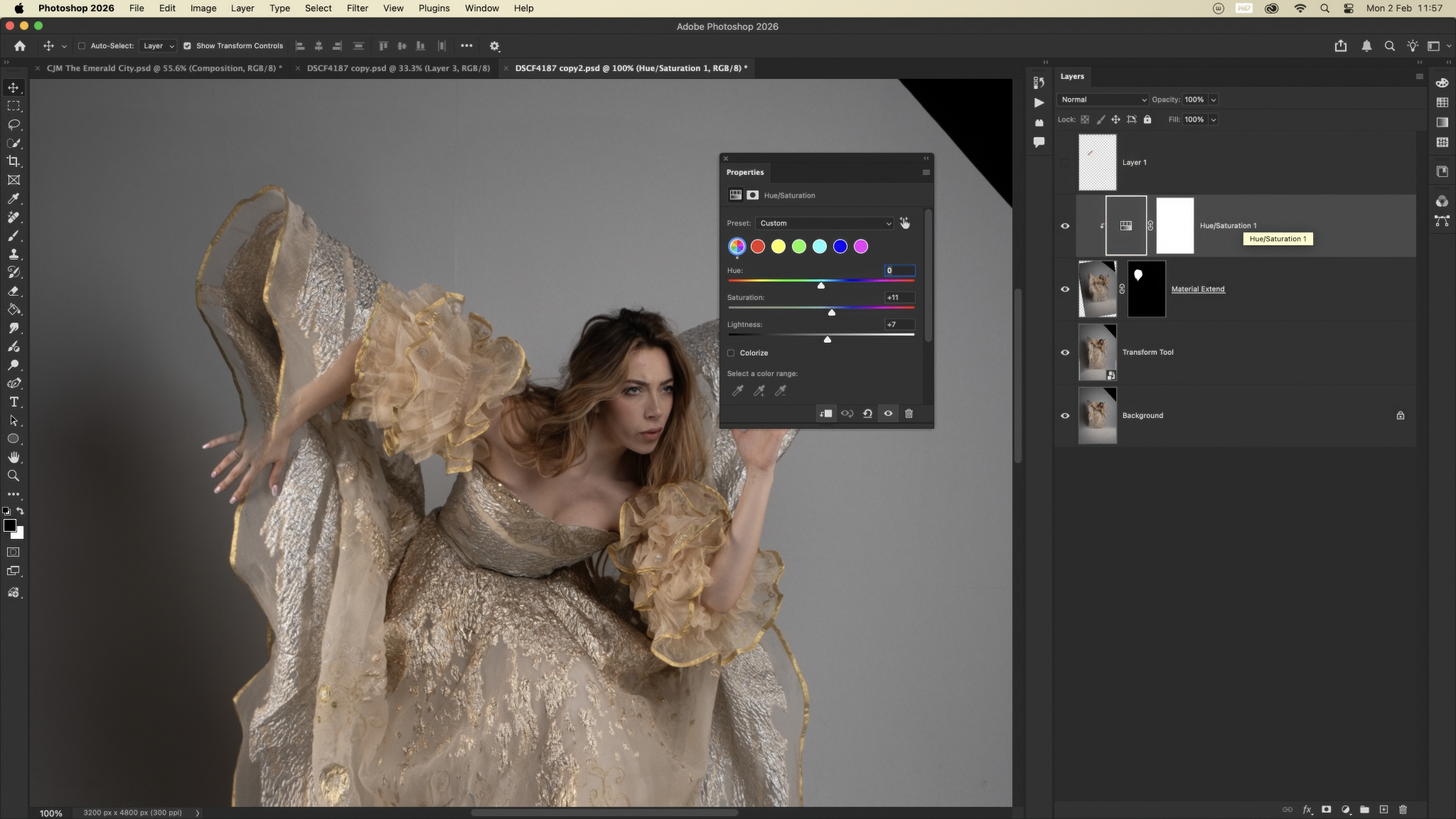Click the clip to layer icon in Properties
The width and height of the screenshot is (1456, 819).
(825, 414)
